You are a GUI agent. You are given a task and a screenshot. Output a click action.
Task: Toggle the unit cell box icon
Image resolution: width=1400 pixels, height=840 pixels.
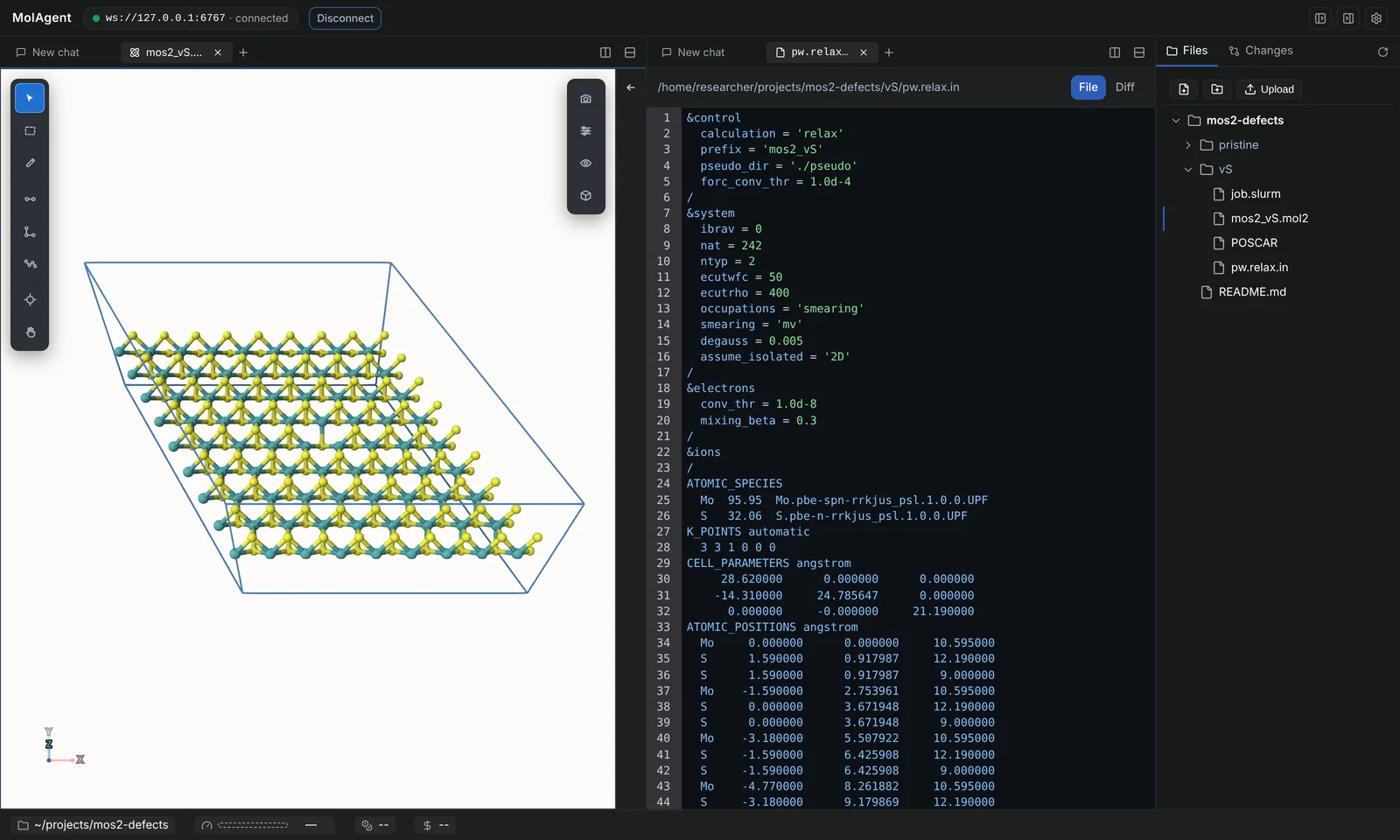(x=585, y=196)
